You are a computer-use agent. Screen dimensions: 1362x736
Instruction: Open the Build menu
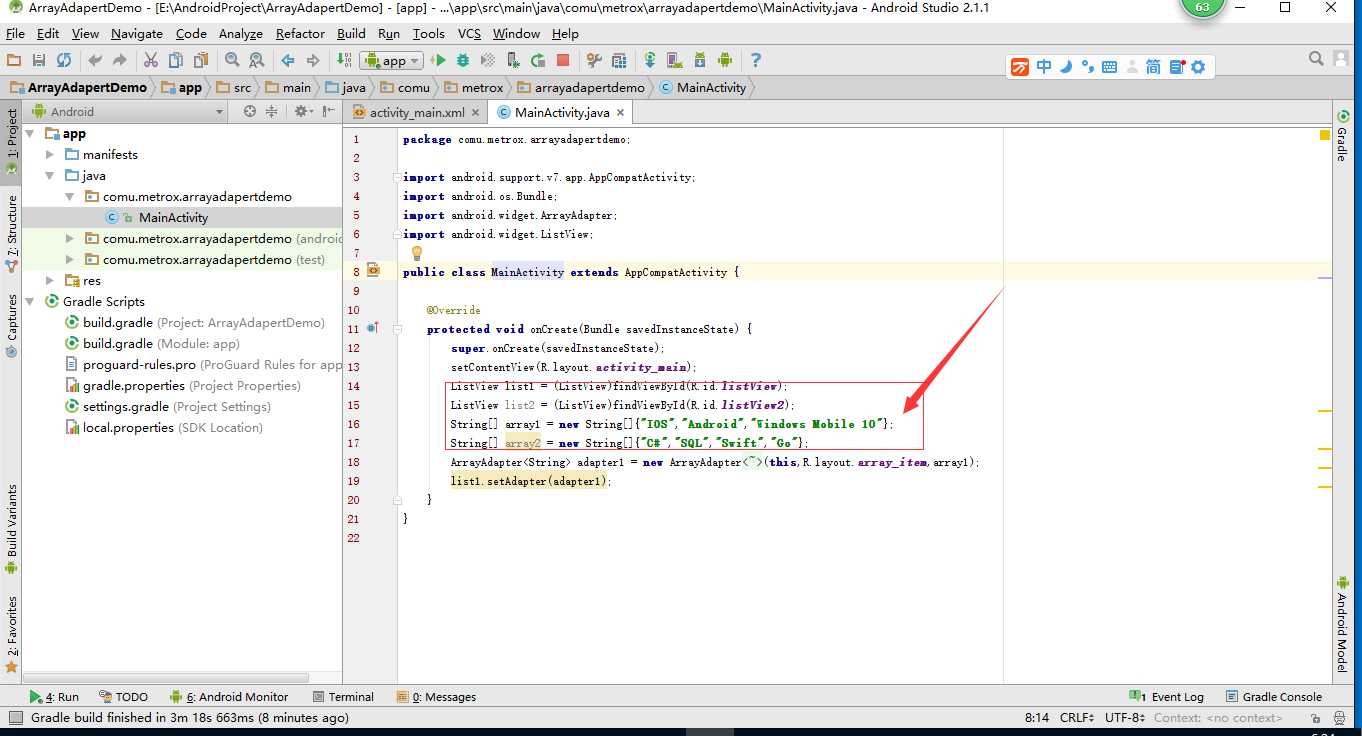pyautogui.click(x=351, y=33)
